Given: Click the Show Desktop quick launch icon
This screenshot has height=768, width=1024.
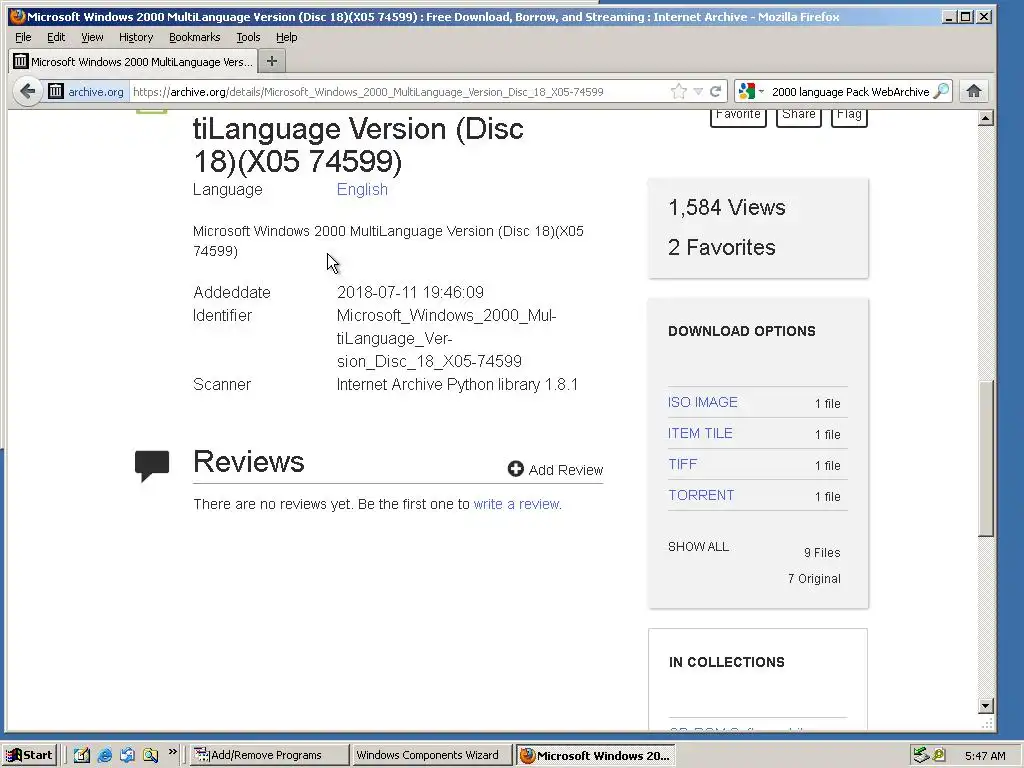Looking at the screenshot, I should coord(82,755).
